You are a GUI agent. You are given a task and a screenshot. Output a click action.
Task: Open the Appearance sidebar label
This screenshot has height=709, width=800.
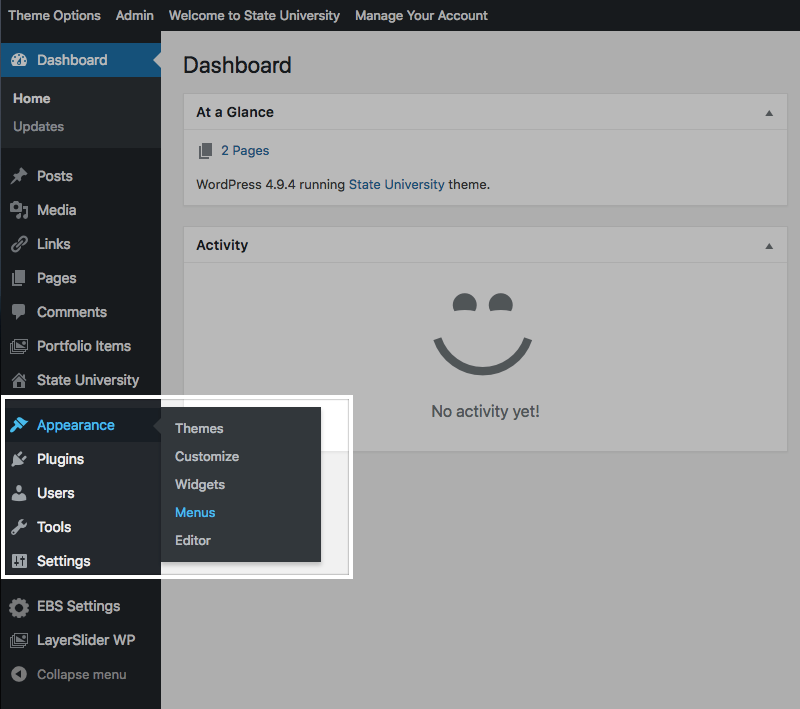(x=76, y=425)
